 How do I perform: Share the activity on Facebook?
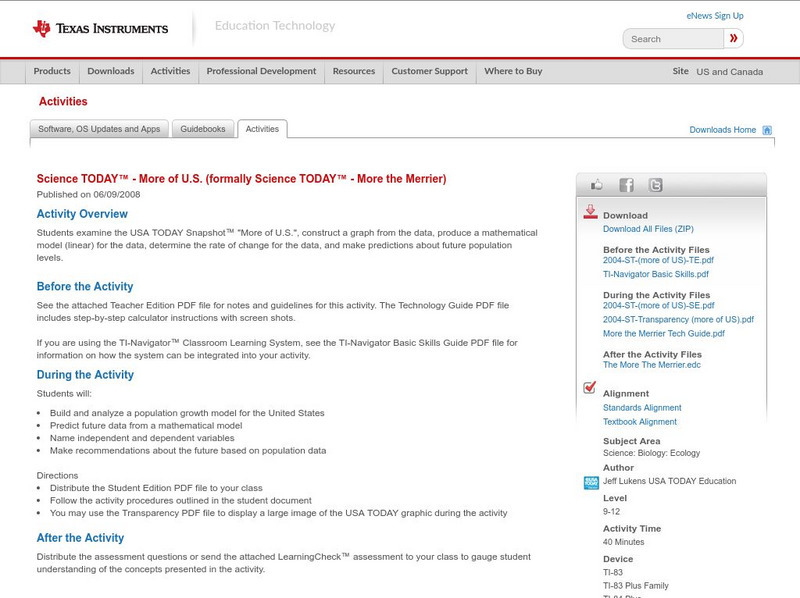coord(626,185)
